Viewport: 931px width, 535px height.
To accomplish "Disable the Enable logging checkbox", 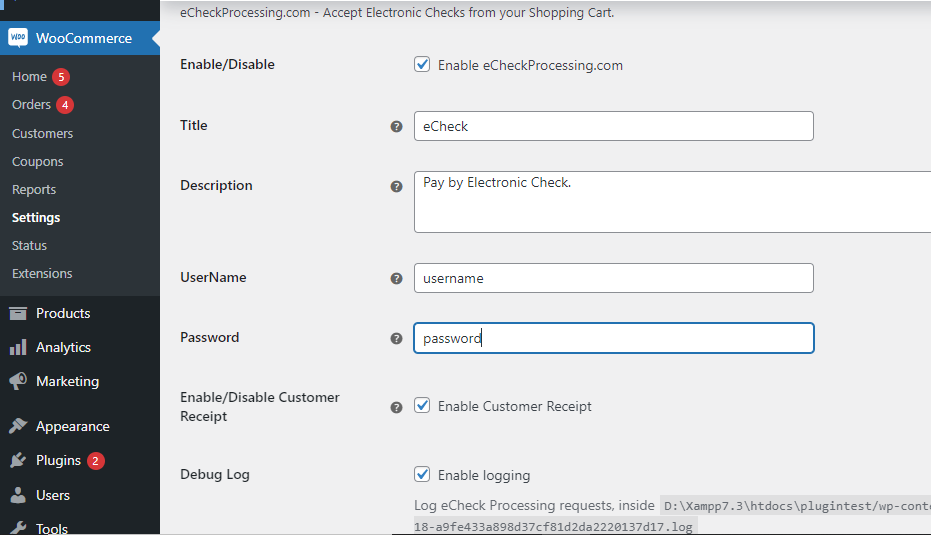I will [x=422, y=475].
